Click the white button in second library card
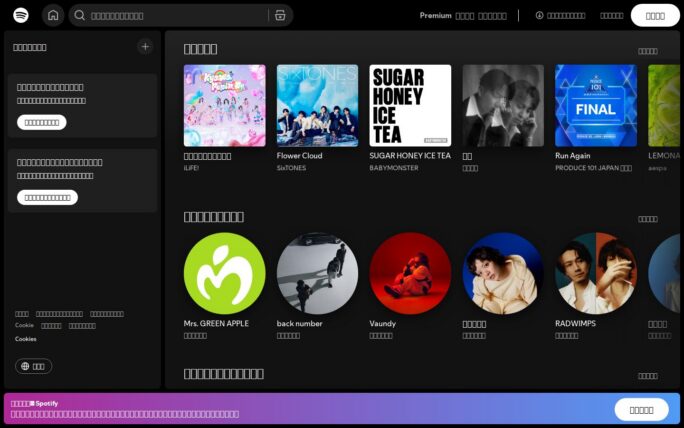This screenshot has width=684, height=428. pyautogui.click(x=48, y=198)
